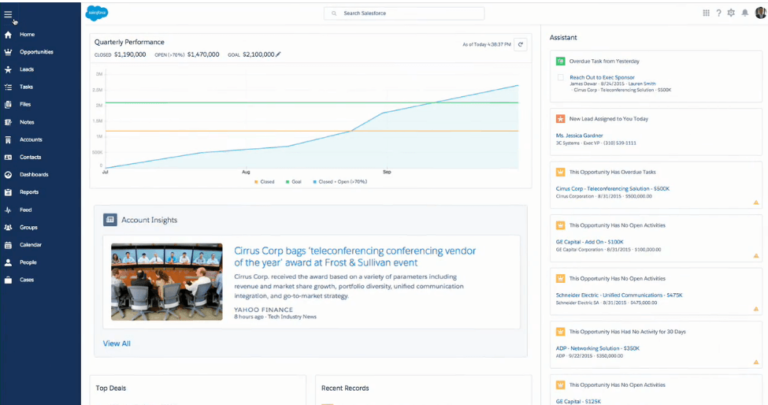Click the $2,100,000 goal value
Screen dimensions: 768x405
[259, 54]
